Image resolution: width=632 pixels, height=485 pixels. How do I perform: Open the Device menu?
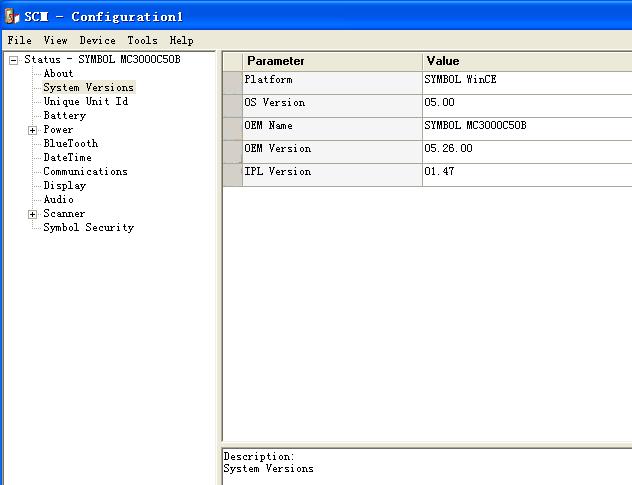(97, 41)
